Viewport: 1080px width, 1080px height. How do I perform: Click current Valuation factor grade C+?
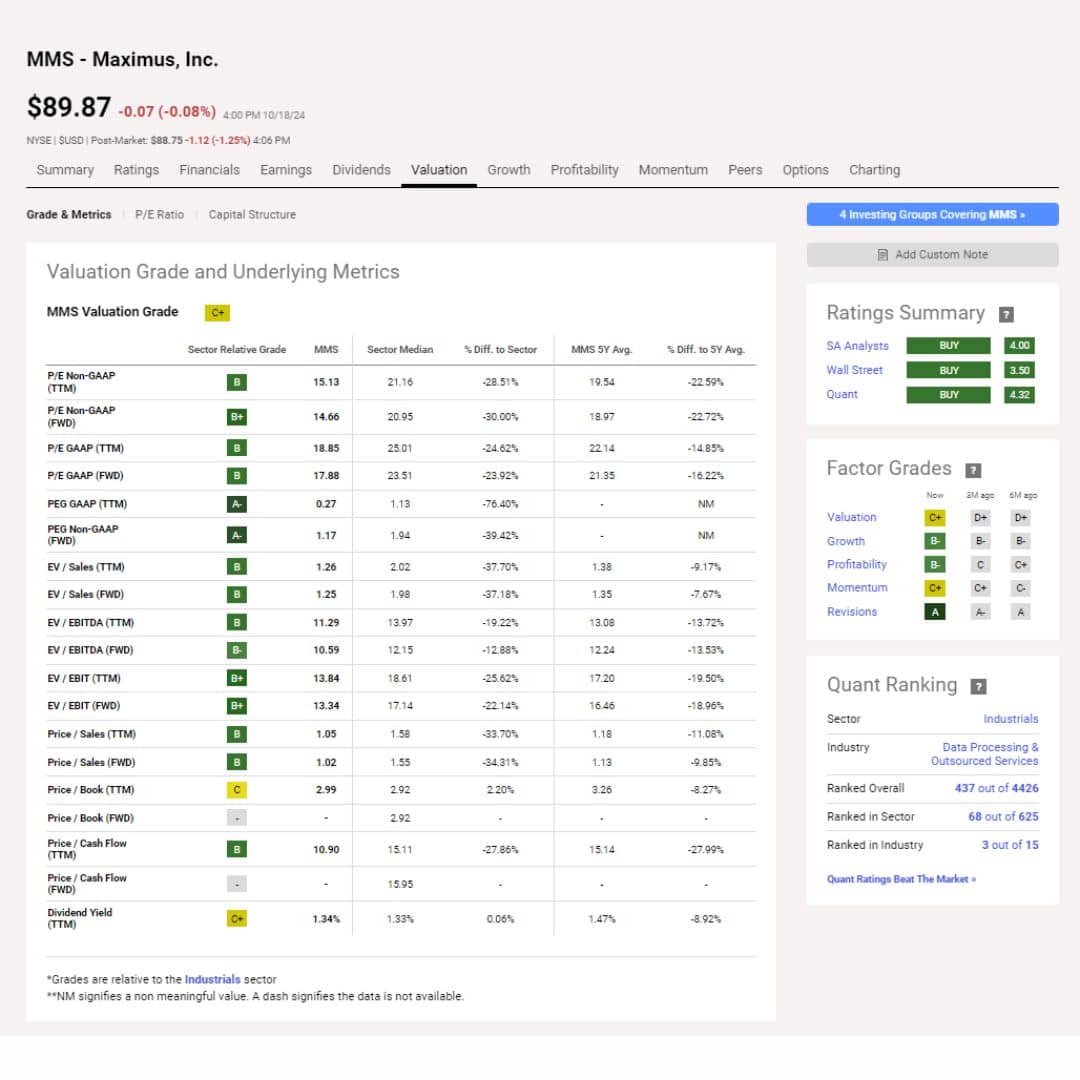point(935,518)
